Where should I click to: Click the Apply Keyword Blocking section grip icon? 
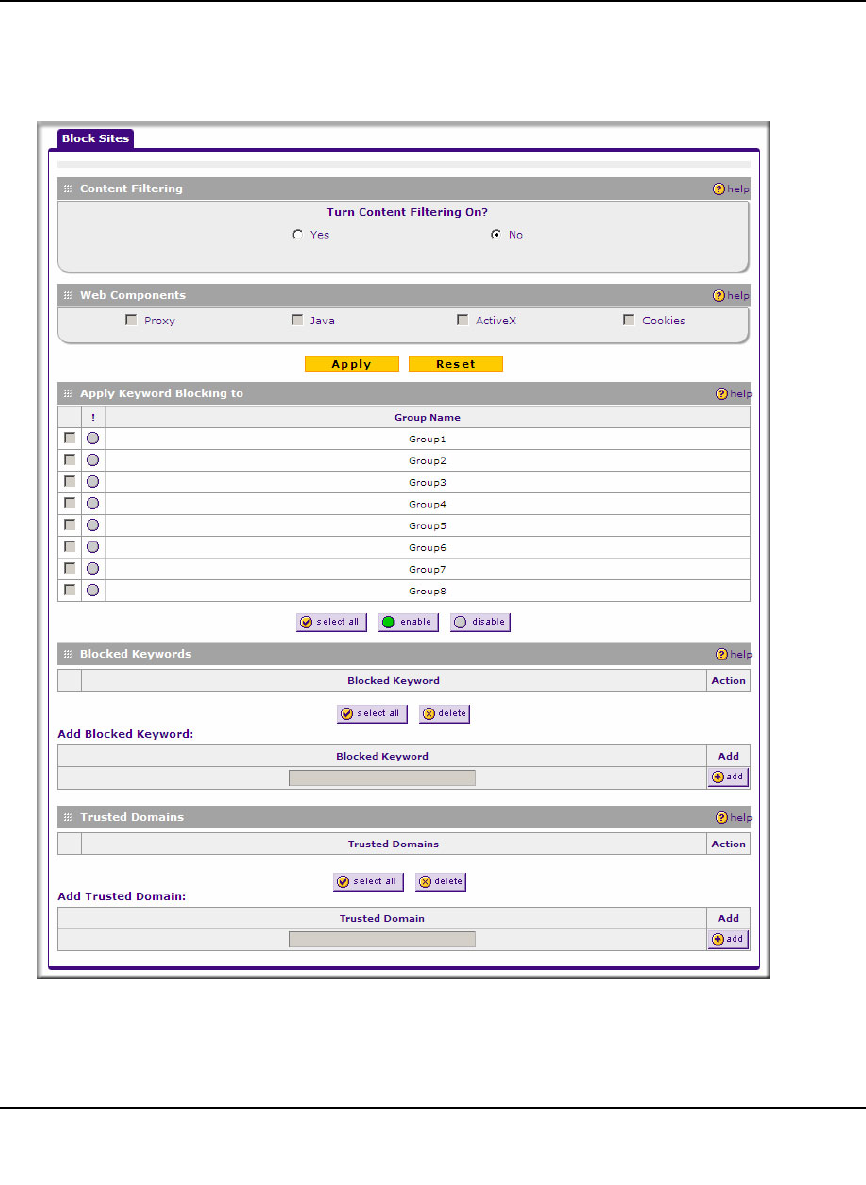pyautogui.click(x=68, y=394)
